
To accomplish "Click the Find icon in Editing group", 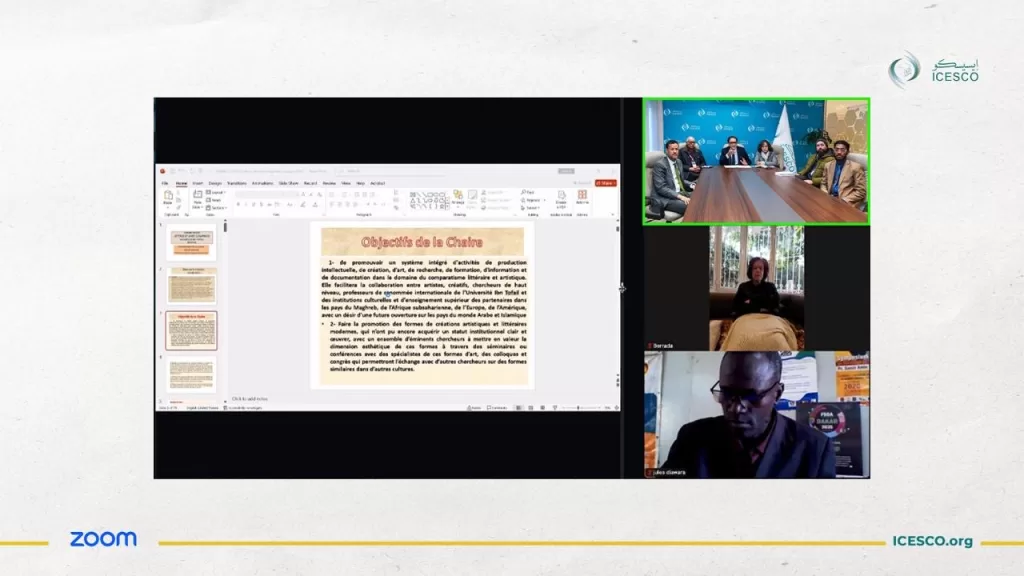I will point(529,192).
